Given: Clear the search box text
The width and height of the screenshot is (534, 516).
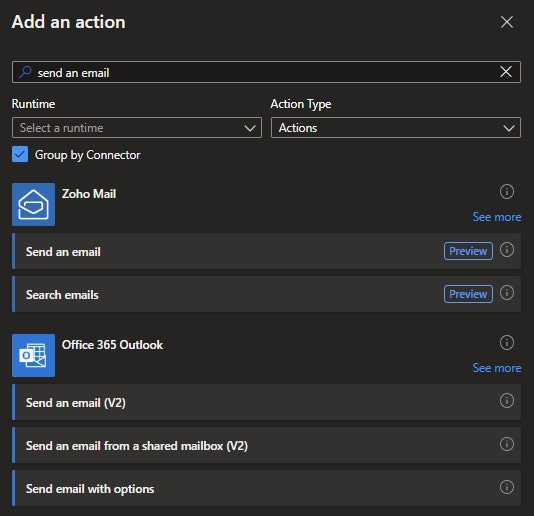Looking at the screenshot, I should pos(506,72).
